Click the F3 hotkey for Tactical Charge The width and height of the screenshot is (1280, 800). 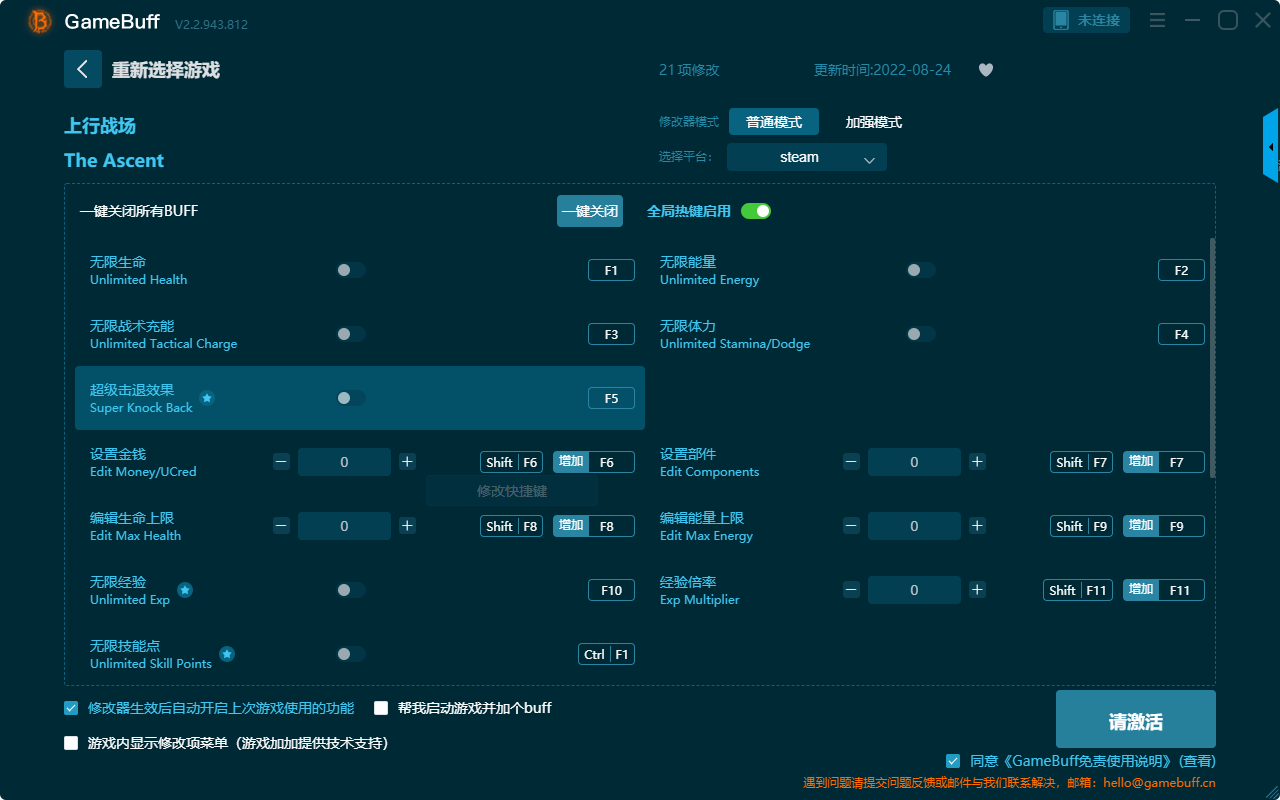coord(611,334)
